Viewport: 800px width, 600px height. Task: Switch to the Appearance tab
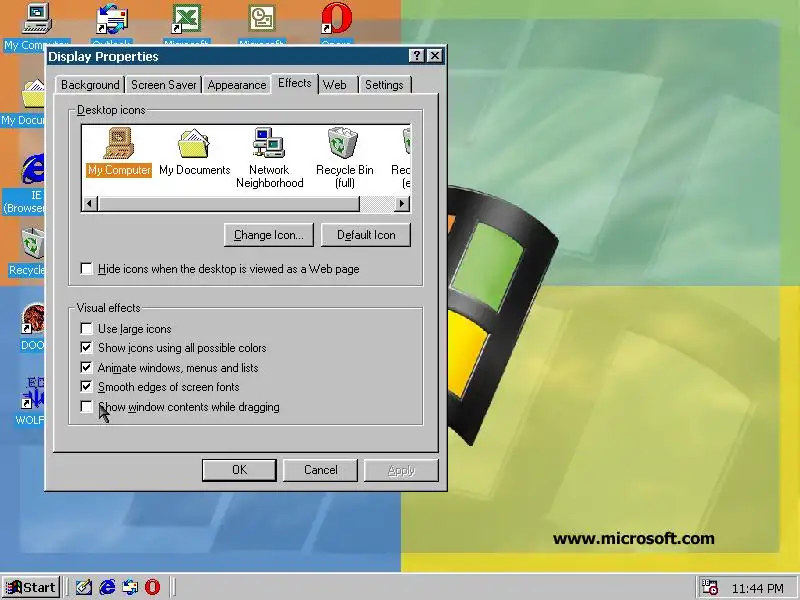coord(237,85)
